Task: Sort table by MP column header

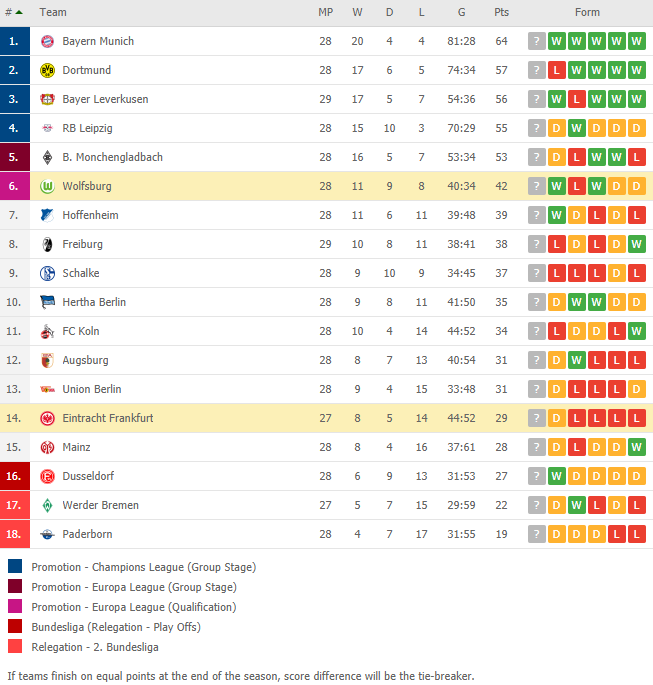Action: (325, 12)
